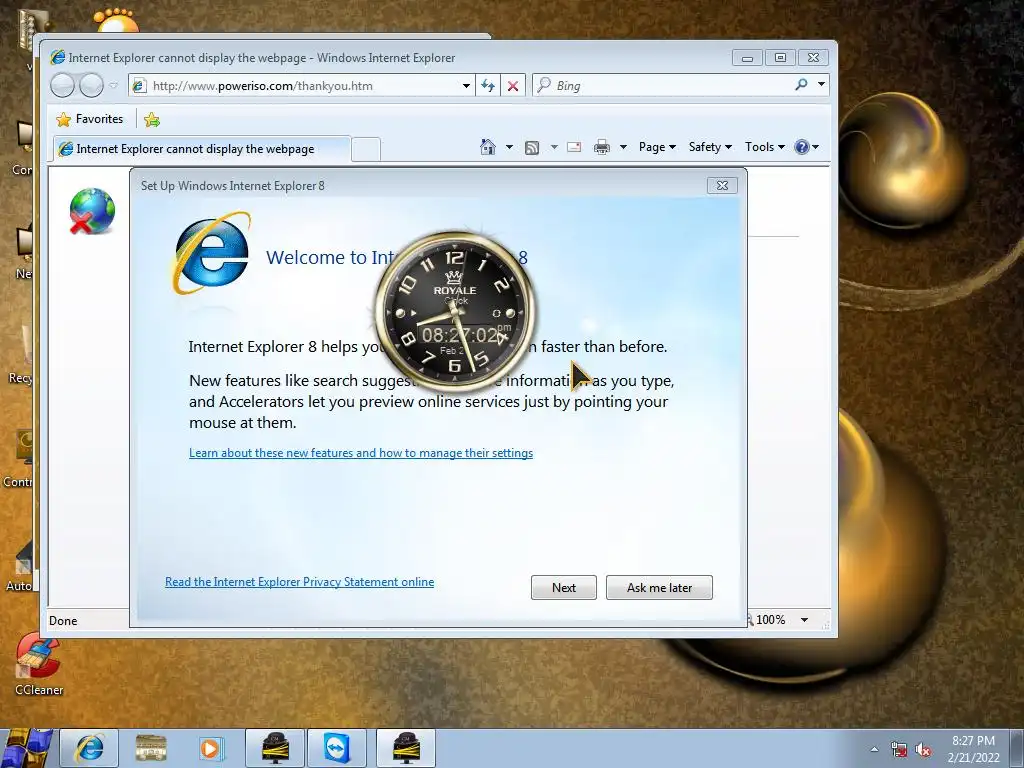Click the last black-hat app taskbar icon

click(x=406, y=748)
